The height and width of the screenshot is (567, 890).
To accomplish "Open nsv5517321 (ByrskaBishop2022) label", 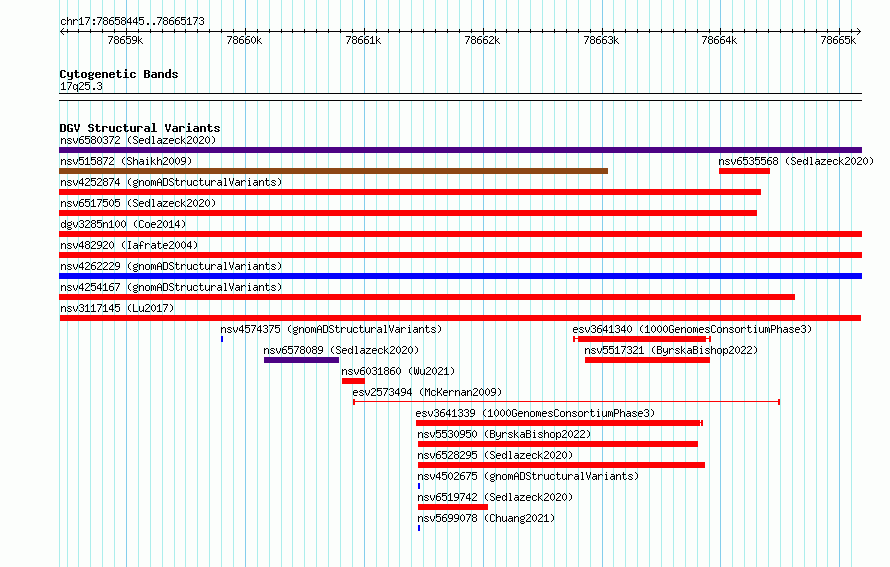I will (671, 350).
